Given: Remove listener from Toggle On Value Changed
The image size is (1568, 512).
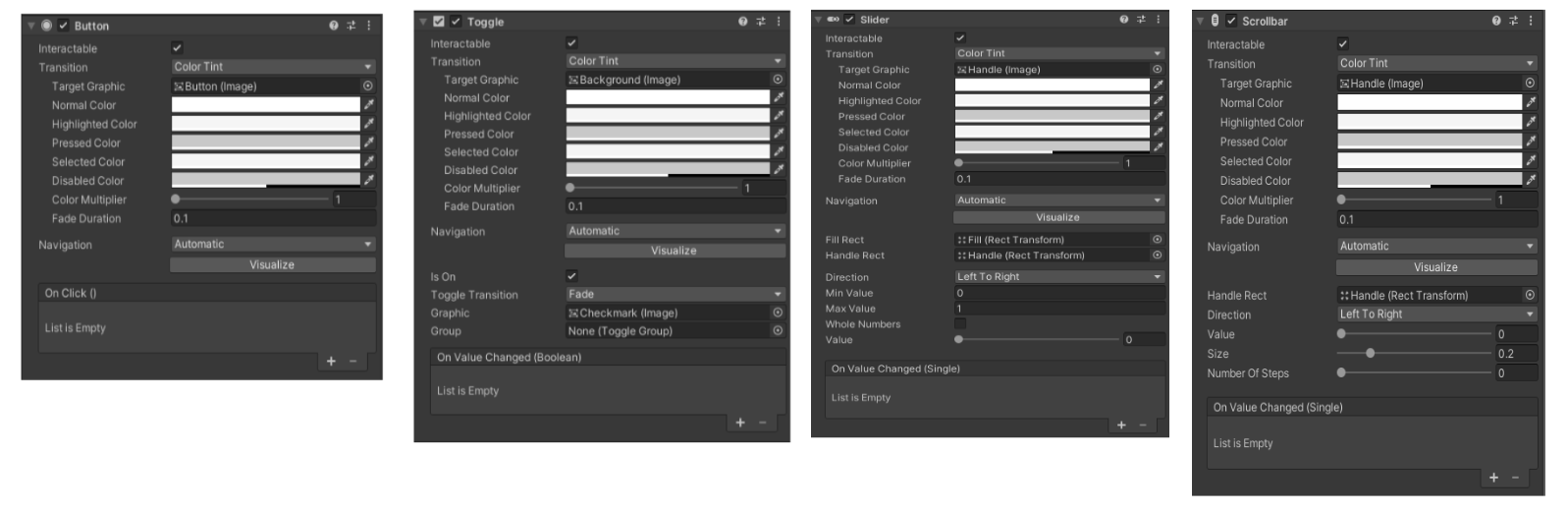Looking at the screenshot, I should [x=762, y=423].
